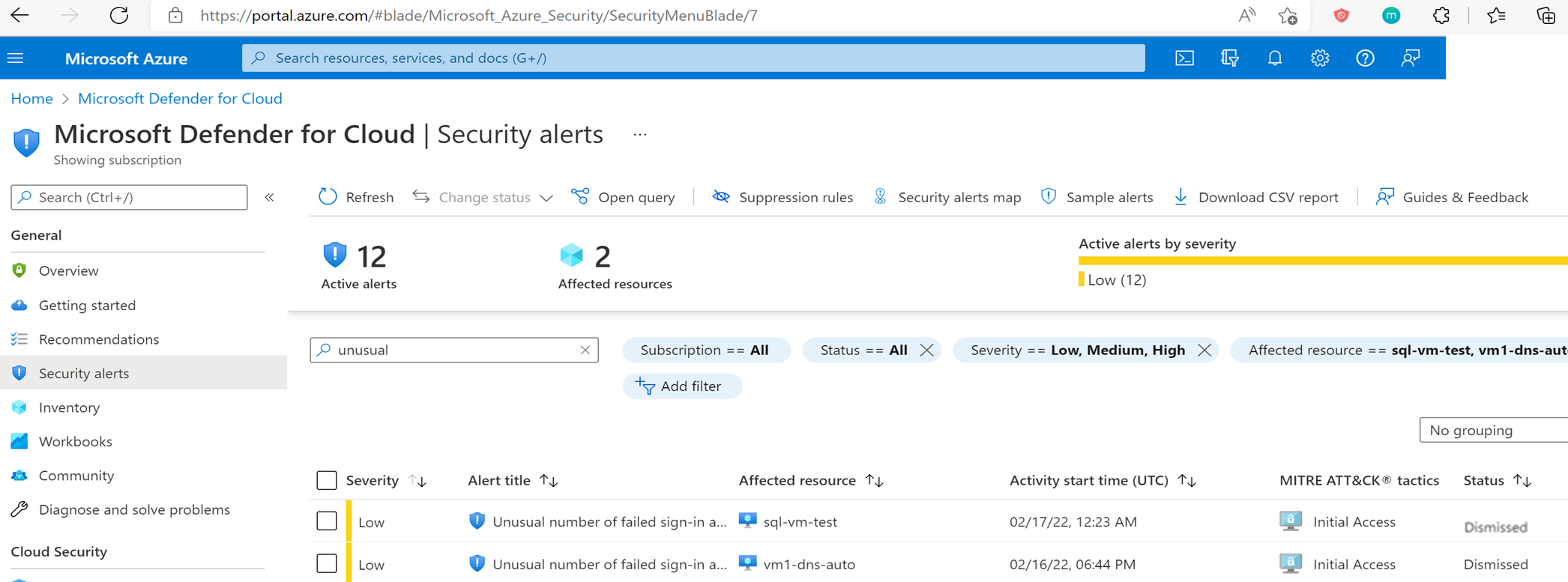Open Suppression rules

tap(783, 198)
